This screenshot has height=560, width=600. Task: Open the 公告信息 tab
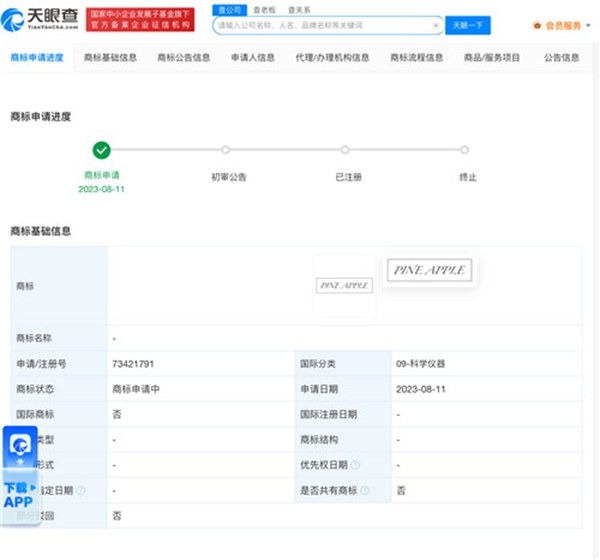click(562, 58)
